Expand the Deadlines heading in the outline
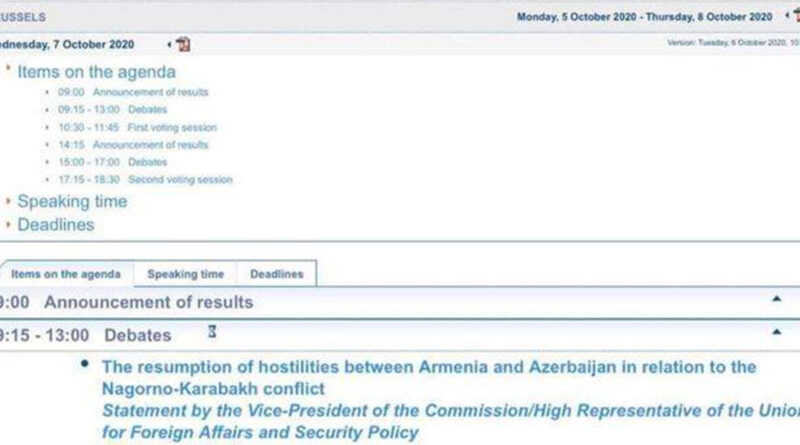 click(x=56, y=224)
